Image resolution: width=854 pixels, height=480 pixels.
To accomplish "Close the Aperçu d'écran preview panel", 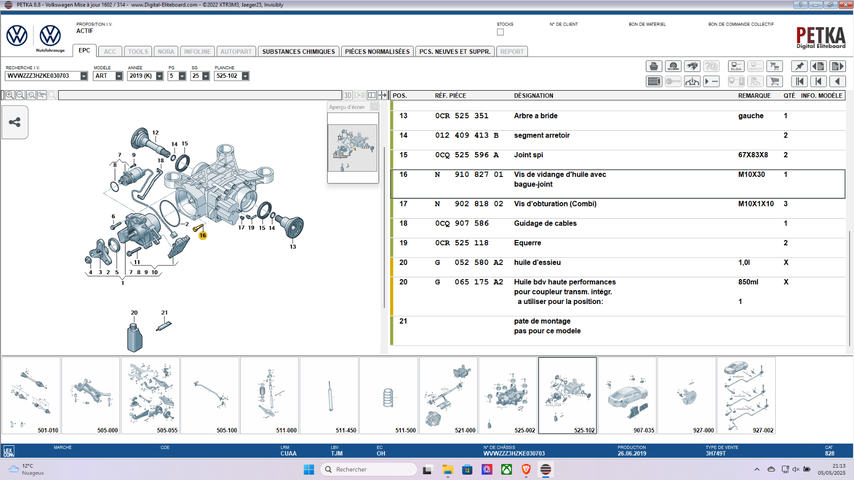I will 374,107.
